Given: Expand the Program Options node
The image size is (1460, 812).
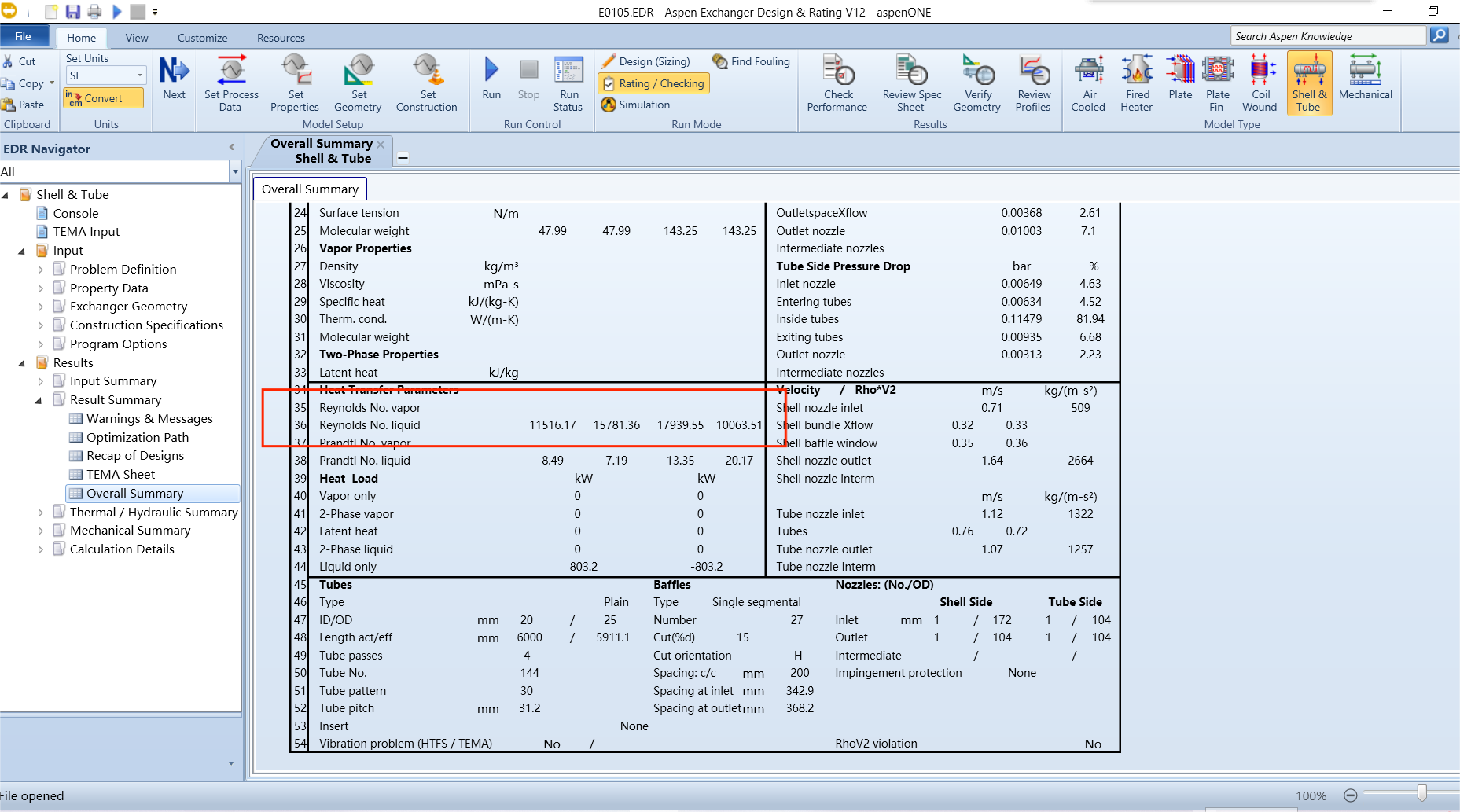Looking at the screenshot, I should pos(41,344).
